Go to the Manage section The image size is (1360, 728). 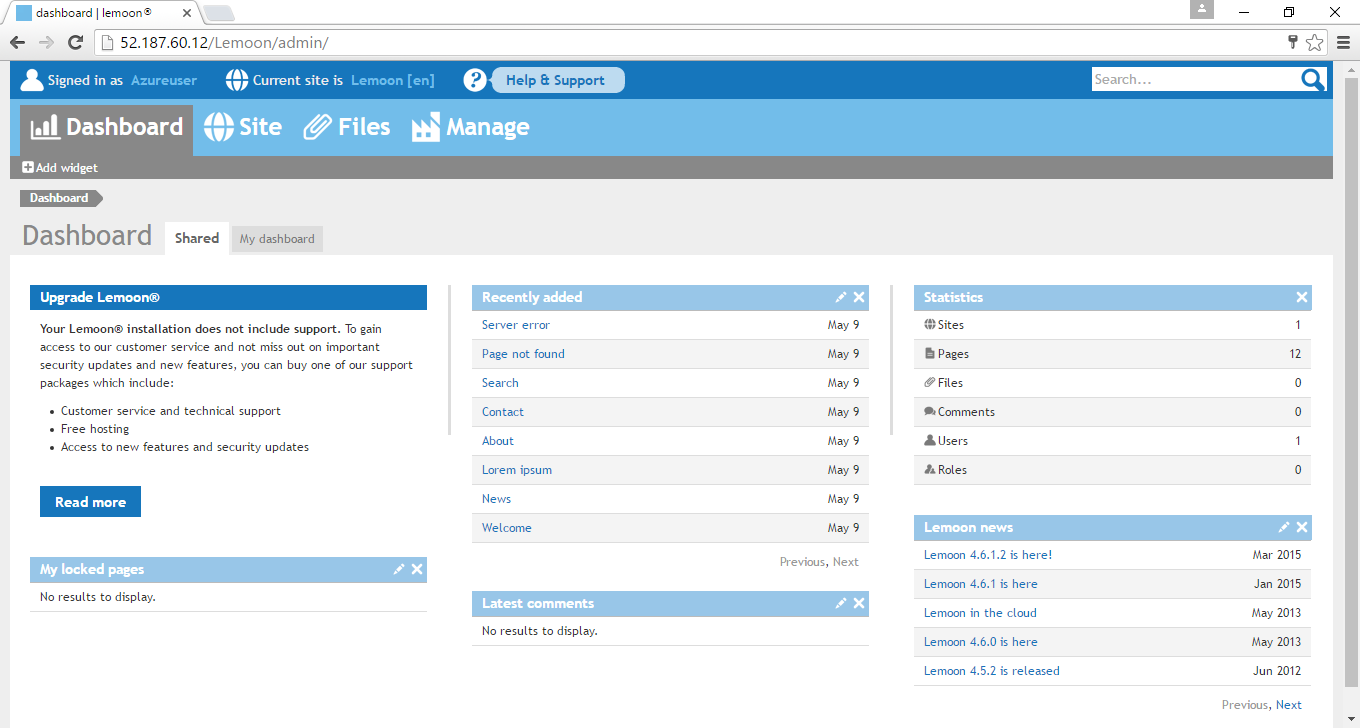point(470,127)
